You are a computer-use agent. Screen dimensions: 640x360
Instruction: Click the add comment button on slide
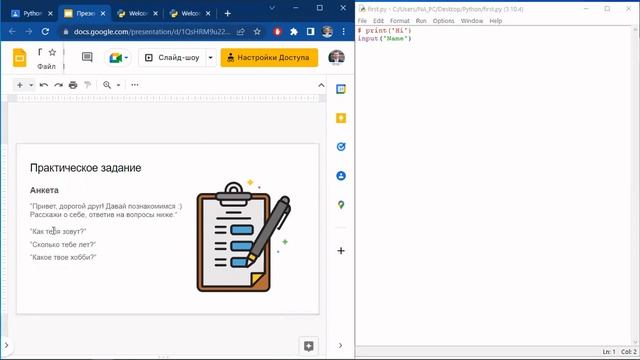(x=309, y=346)
